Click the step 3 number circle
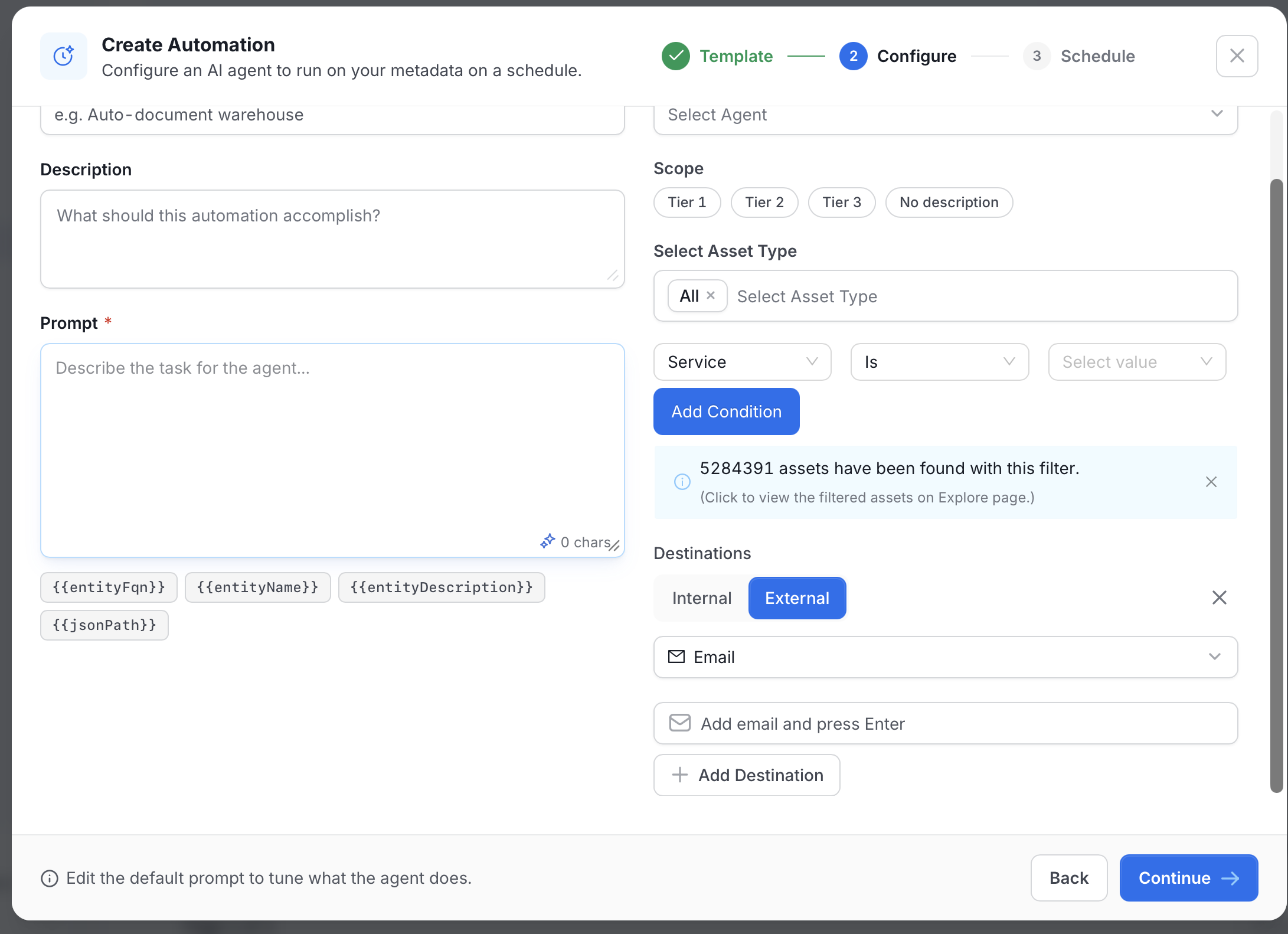This screenshot has width=1288, height=934. [1037, 56]
